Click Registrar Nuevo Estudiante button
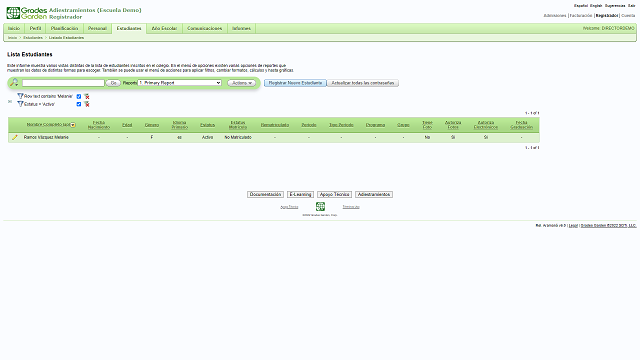 click(295, 83)
